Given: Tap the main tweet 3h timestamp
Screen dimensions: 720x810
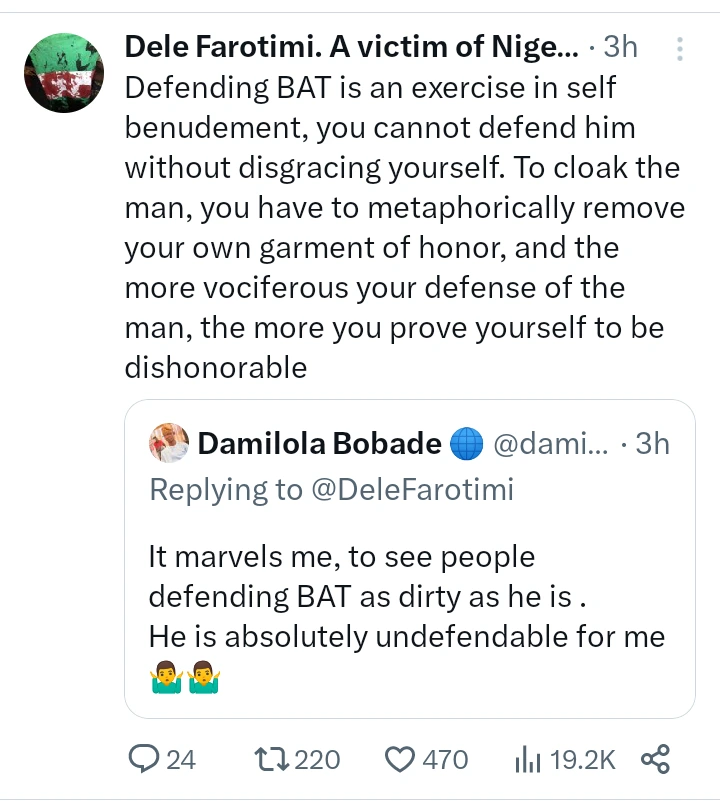Looking at the screenshot, I should (621, 46).
